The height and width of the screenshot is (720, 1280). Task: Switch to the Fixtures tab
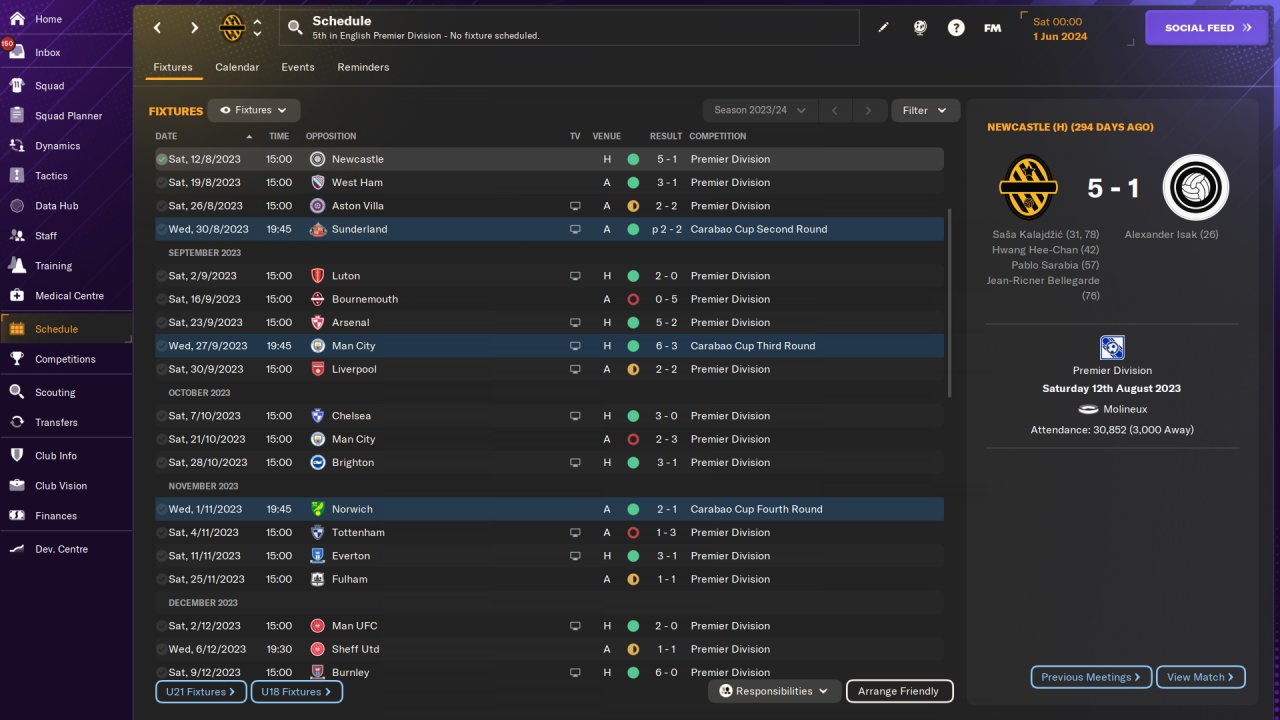[173, 67]
